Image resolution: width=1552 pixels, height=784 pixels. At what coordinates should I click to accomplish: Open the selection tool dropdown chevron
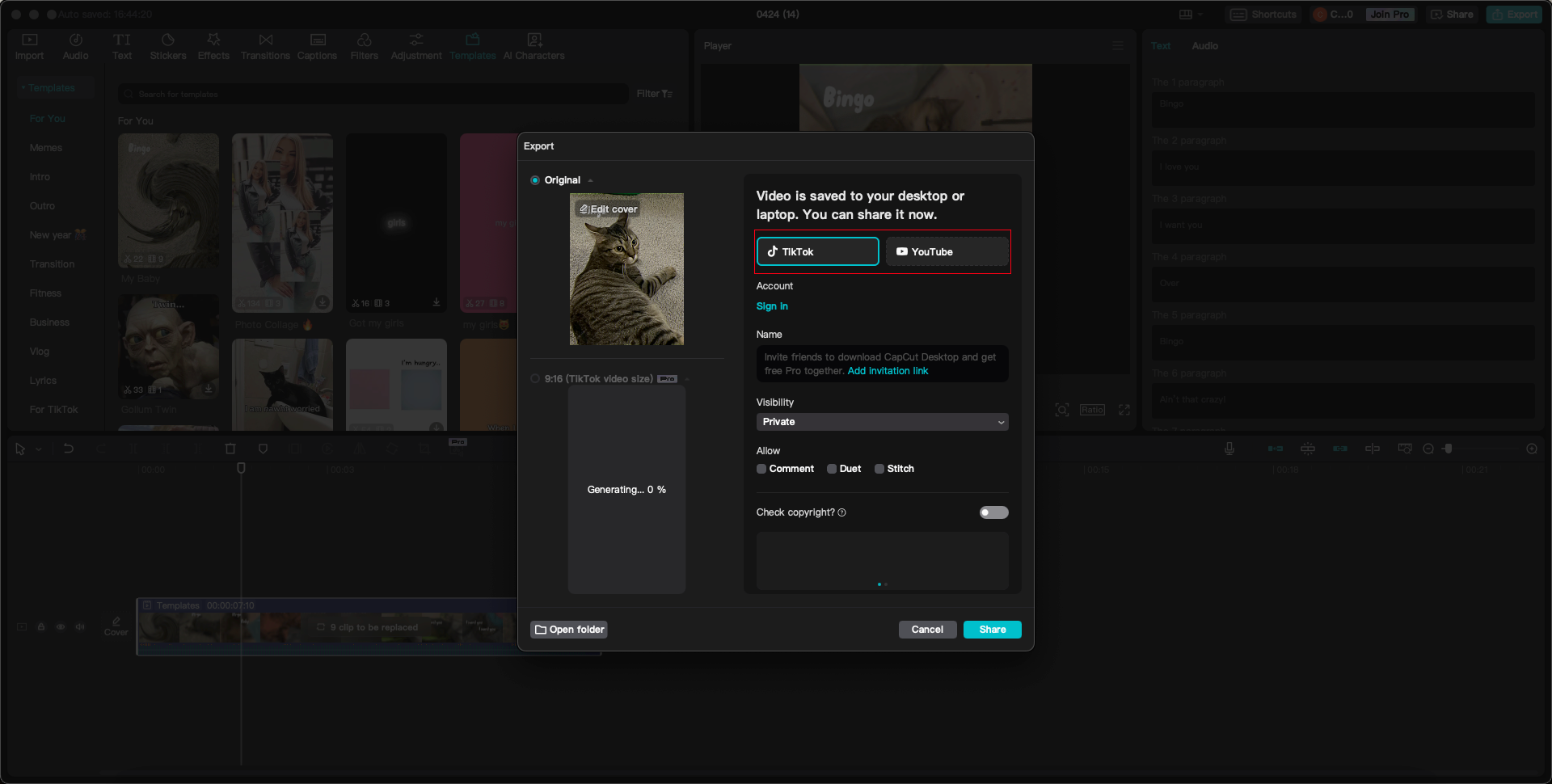[x=39, y=449]
